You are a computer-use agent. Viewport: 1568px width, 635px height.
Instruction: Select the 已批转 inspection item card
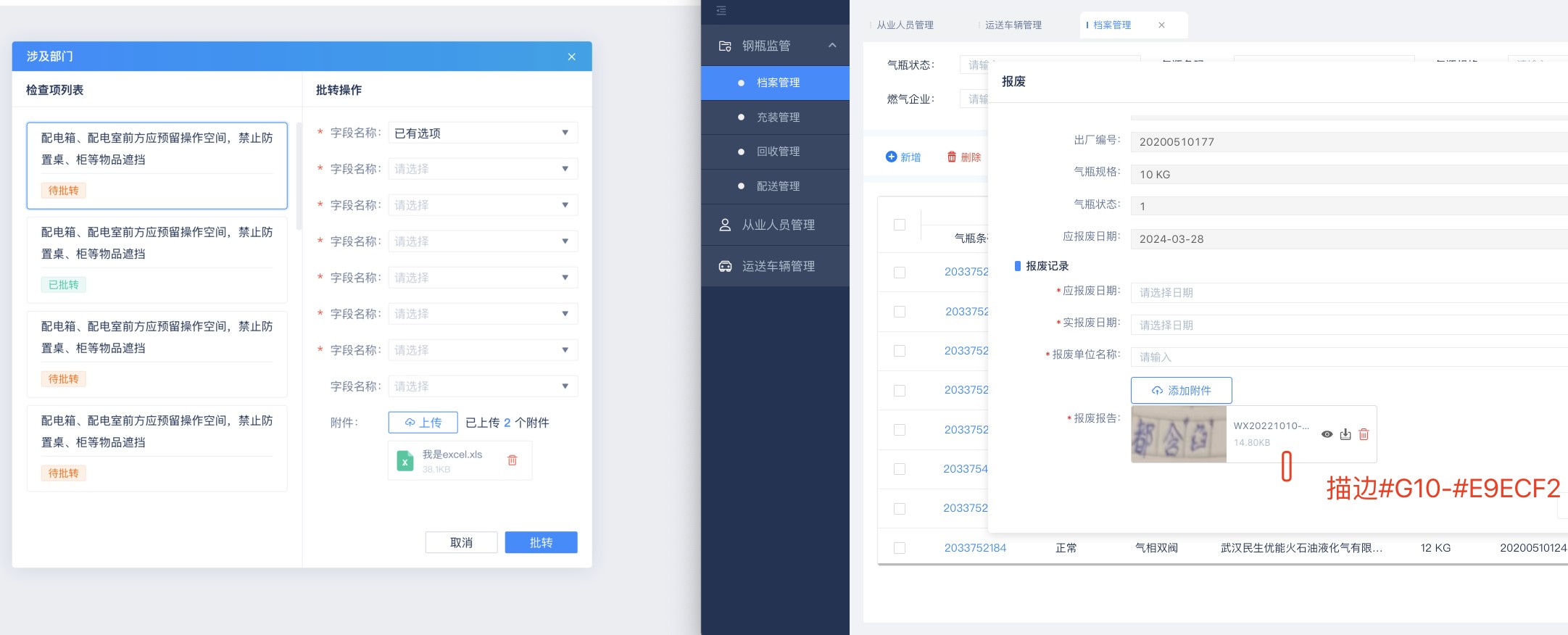[x=157, y=260]
